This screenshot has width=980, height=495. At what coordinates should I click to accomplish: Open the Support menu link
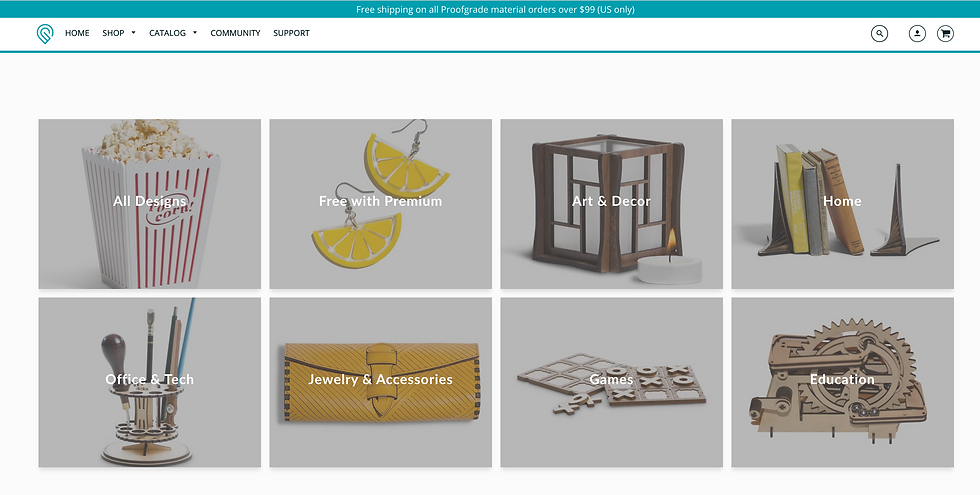click(291, 33)
